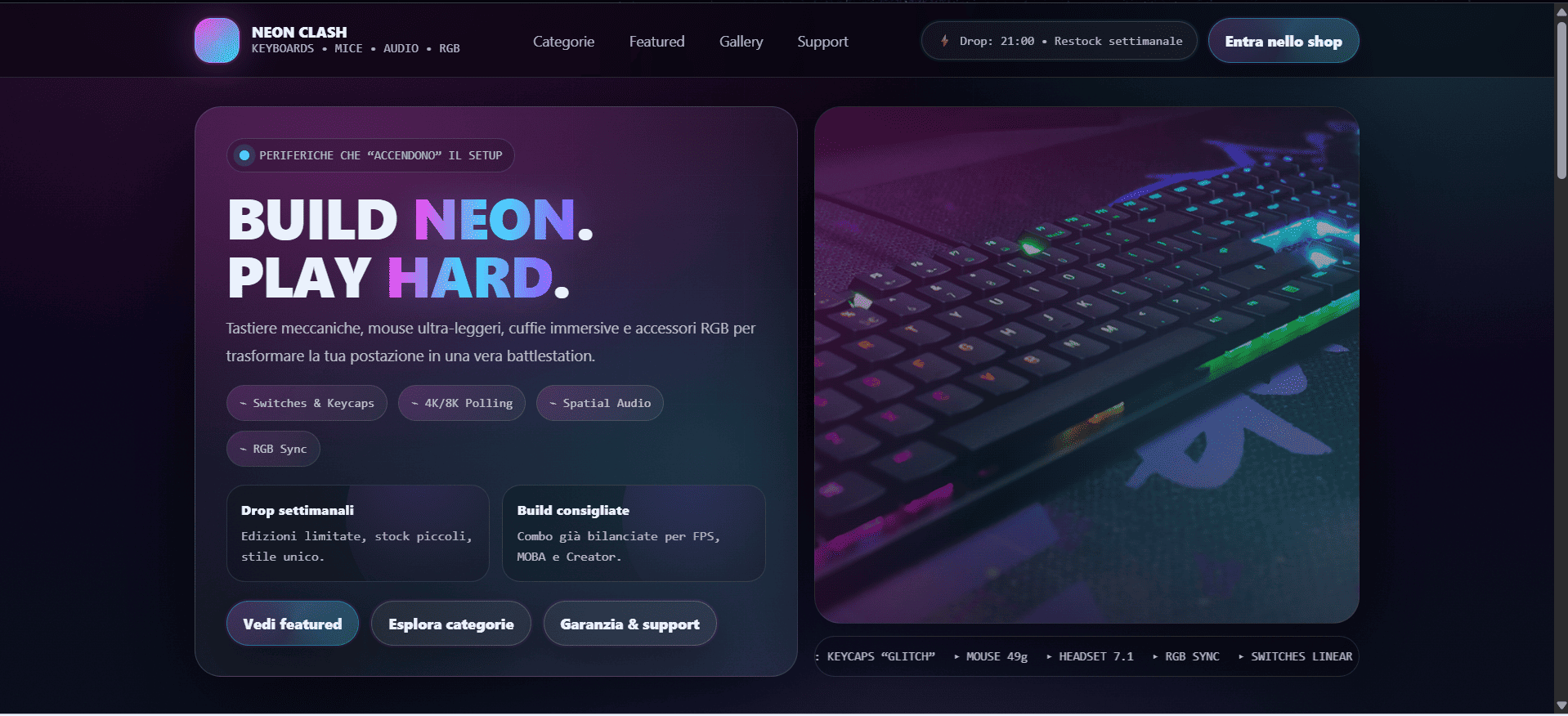Open the Support nav link
This screenshot has height=716, width=1568.
[x=822, y=41]
